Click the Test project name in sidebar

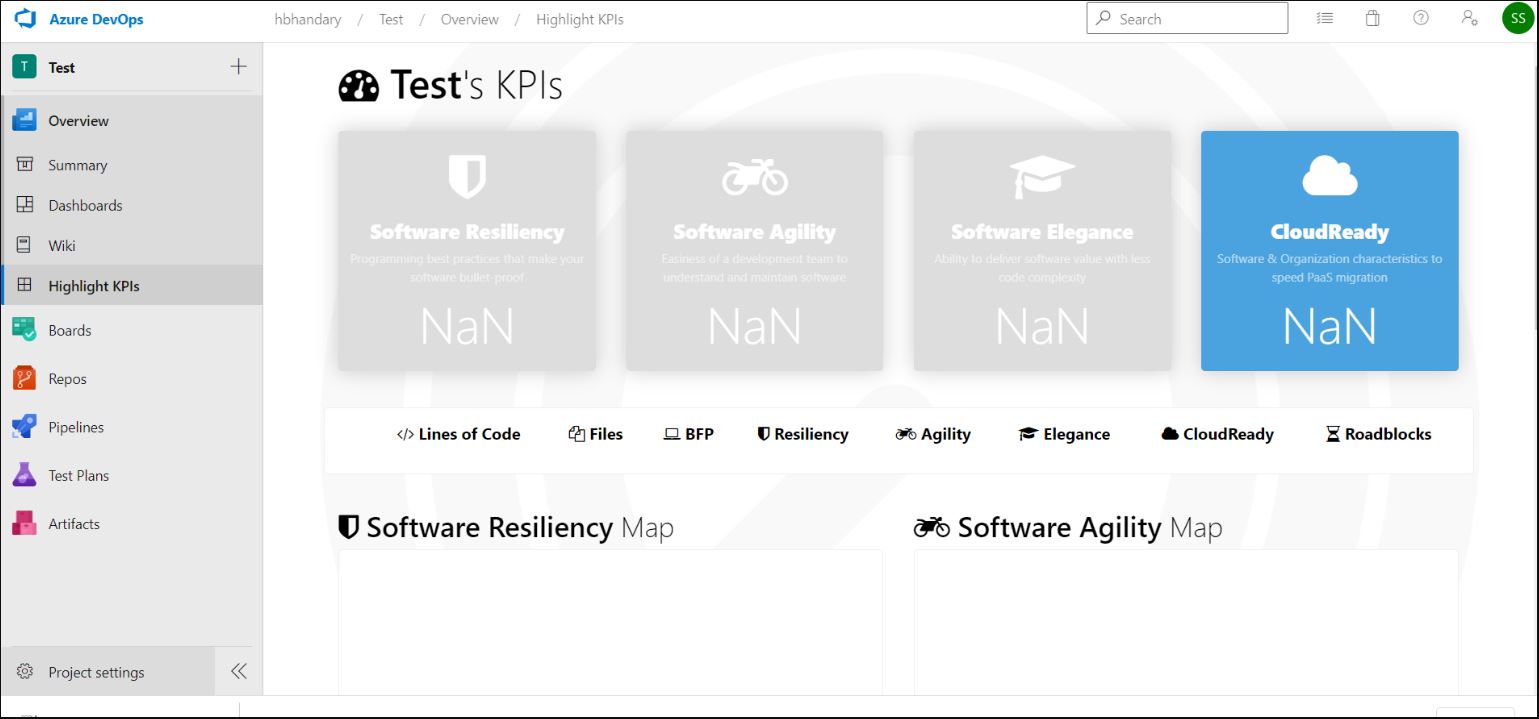(62, 67)
